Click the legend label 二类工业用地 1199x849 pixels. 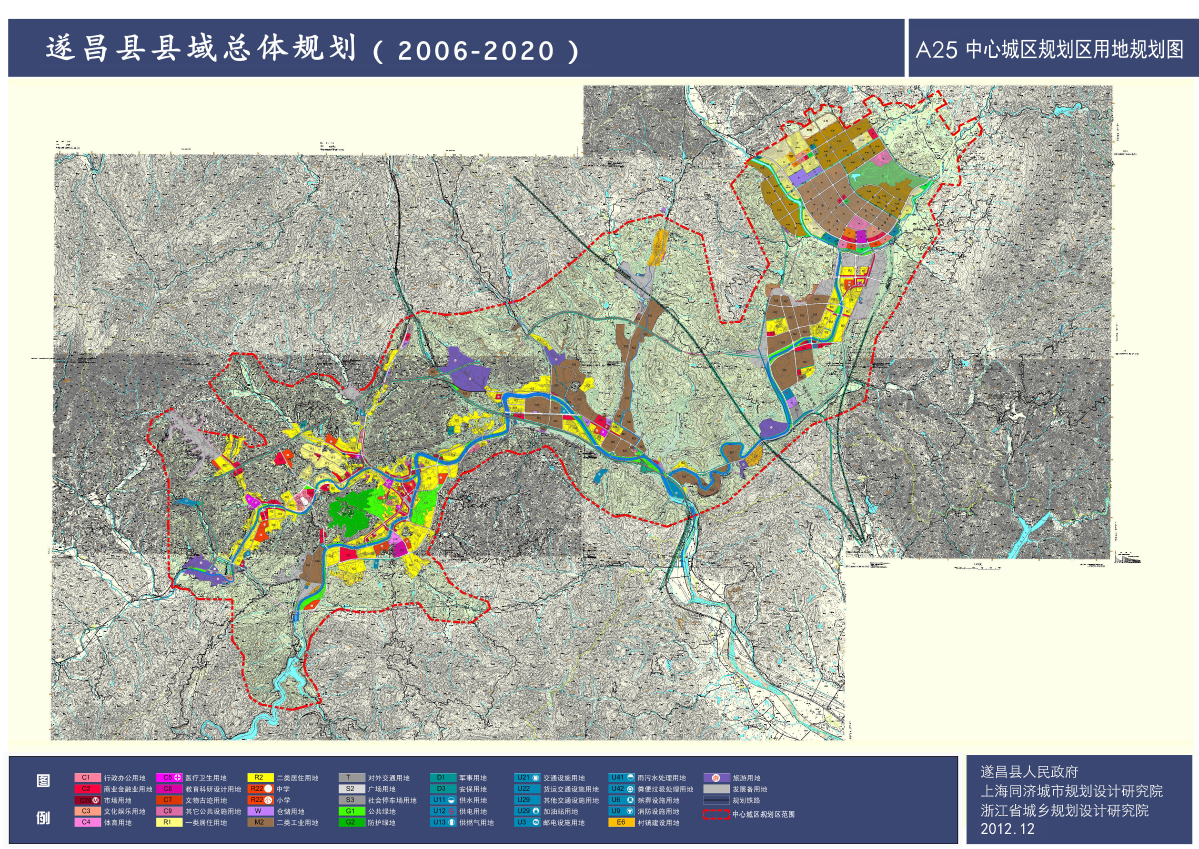(x=297, y=823)
